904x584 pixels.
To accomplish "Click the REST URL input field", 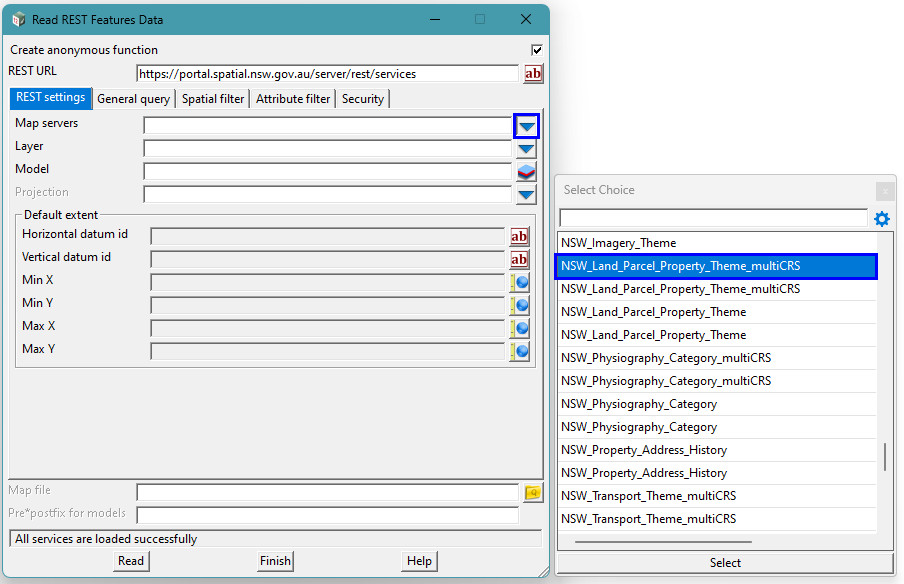I will [x=327, y=74].
